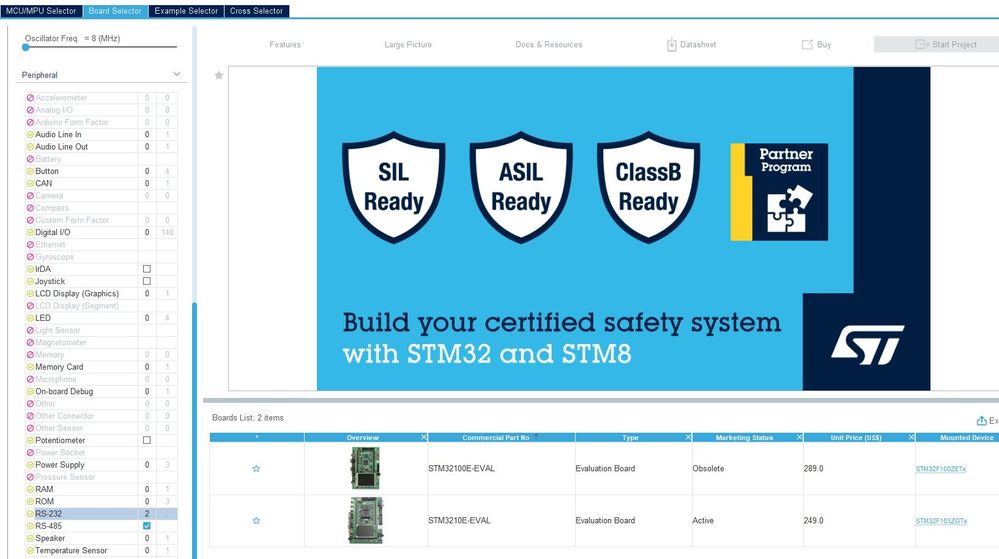Screen dimensions: 999x559
Task: Click the LCD Display (Graphics) status icon
Action: (x=30, y=294)
